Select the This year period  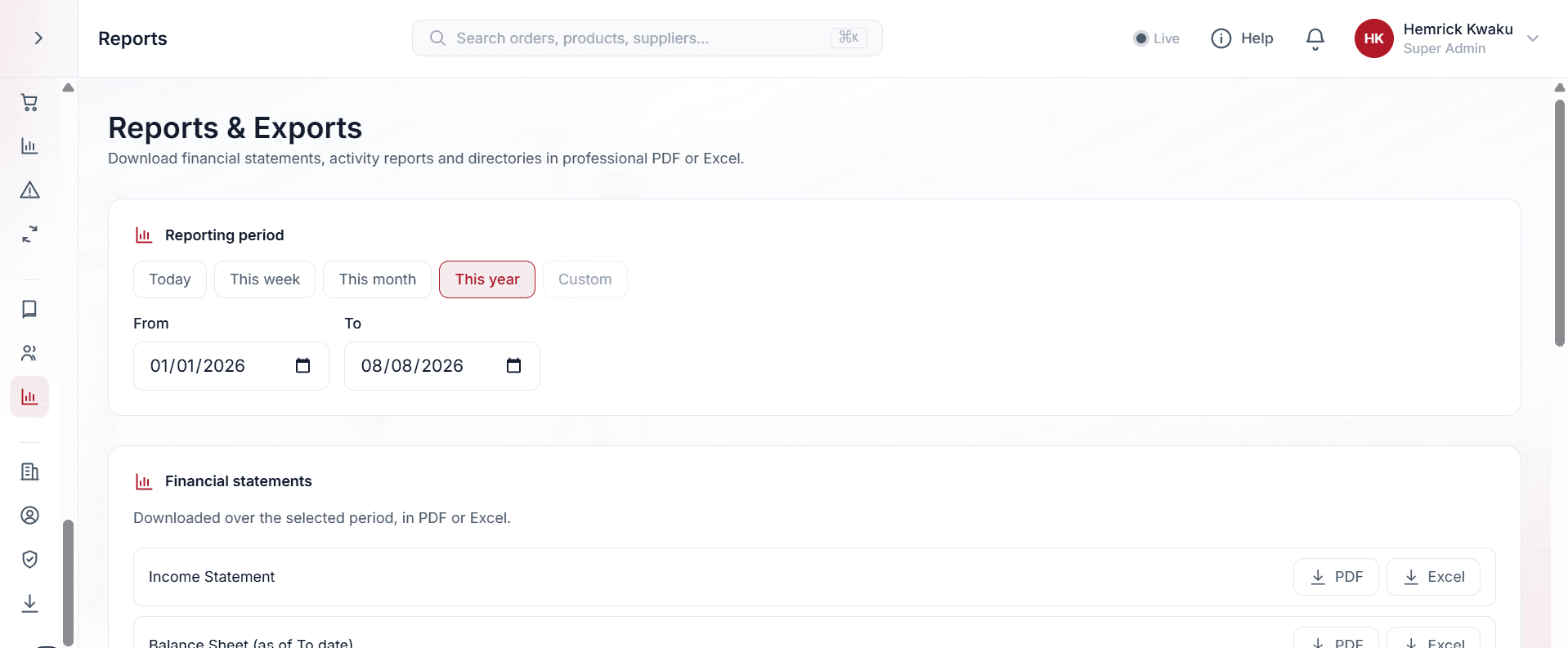[487, 279]
